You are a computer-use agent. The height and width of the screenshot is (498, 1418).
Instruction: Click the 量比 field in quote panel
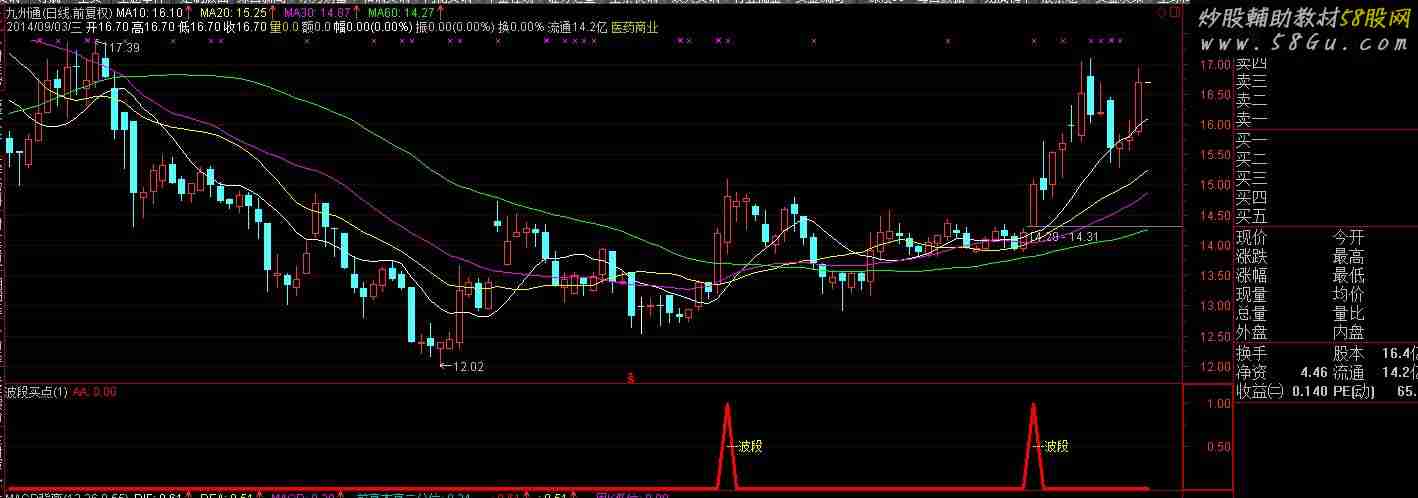click(x=1349, y=314)
